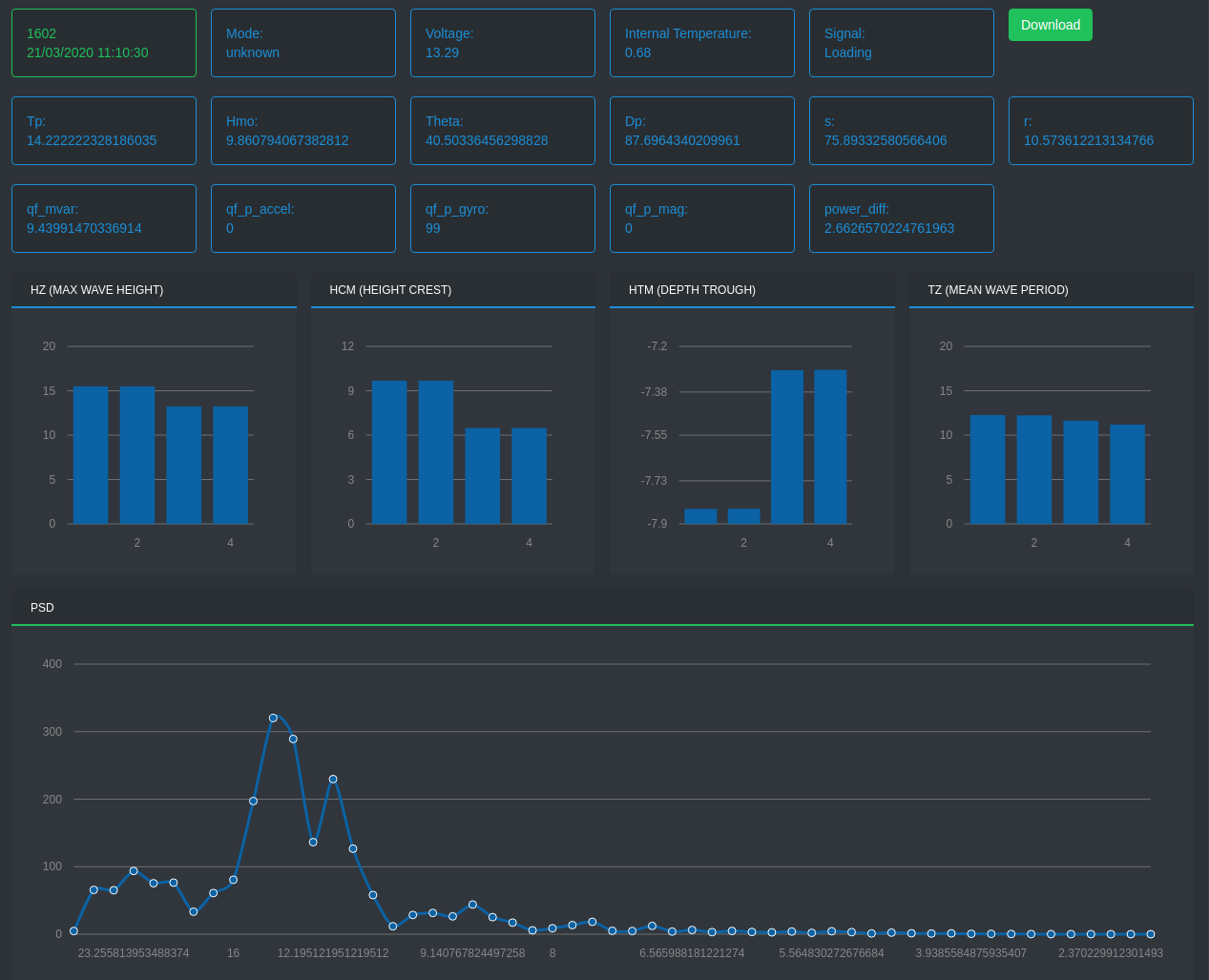Viewport: 1209px width, 980px height.
Task: Click the Mode unknown card
Action: click(303, 43)
